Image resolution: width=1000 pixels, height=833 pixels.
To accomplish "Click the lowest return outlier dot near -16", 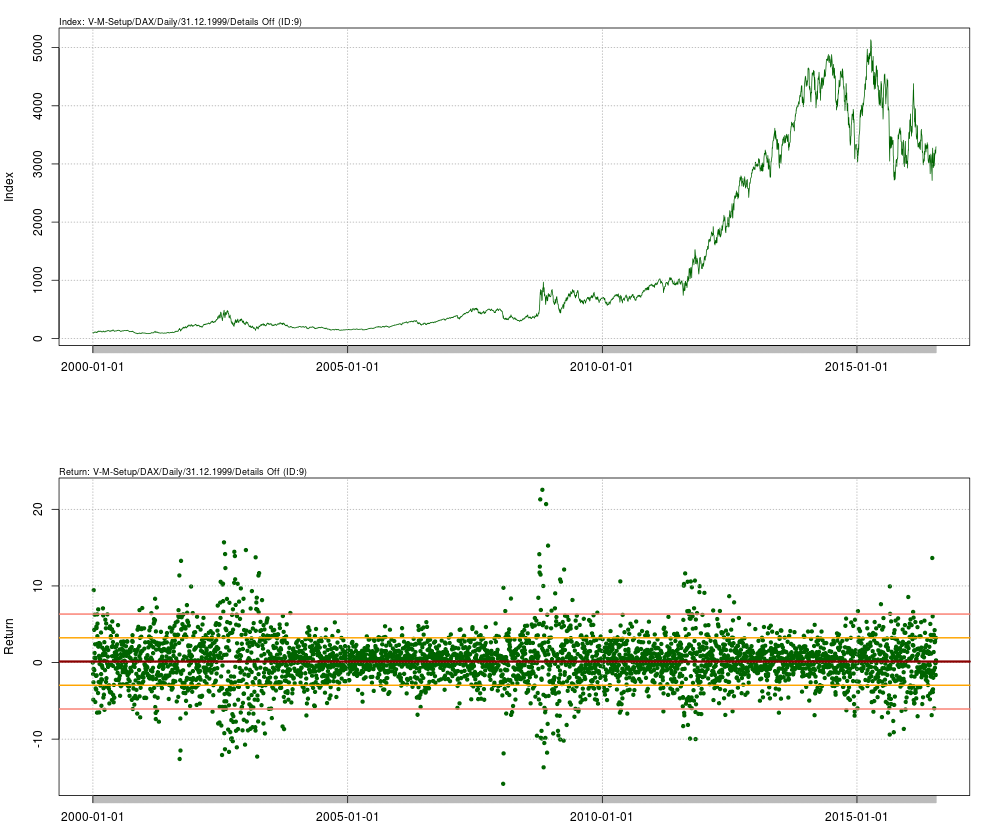I will pyautogui.click(x=503, y=783).
